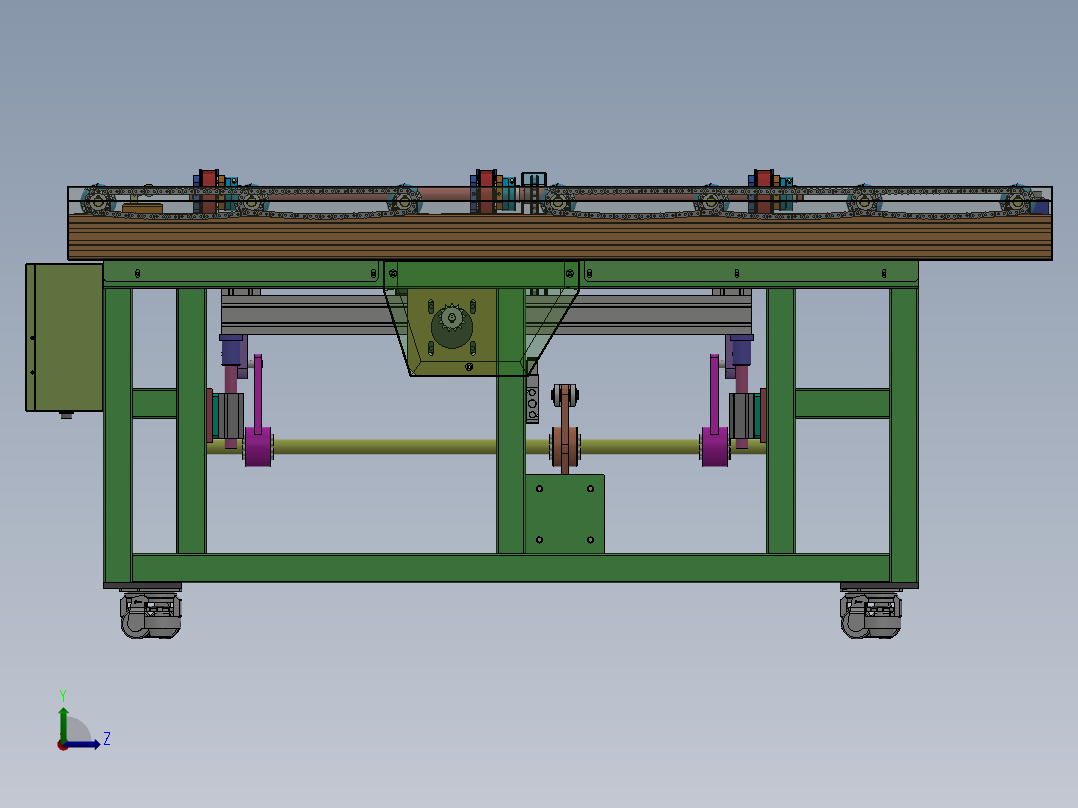Select the brown wooden conveyor side board

(560, 237)
